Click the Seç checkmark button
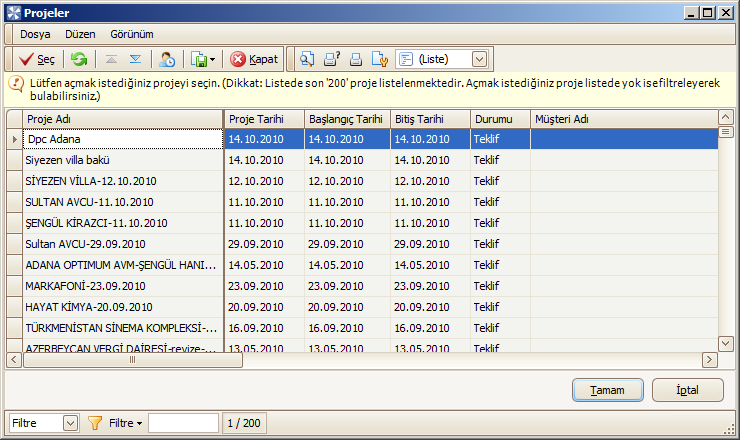This screenshot has height=440, width=740. pyautogui.click(x=36, y=59)
